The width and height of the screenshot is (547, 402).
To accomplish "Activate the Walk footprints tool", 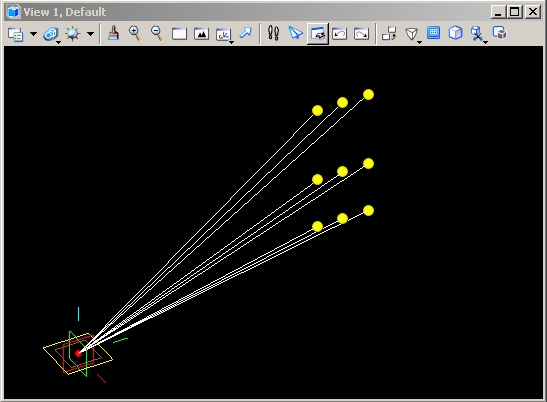I will coord(273,34).
